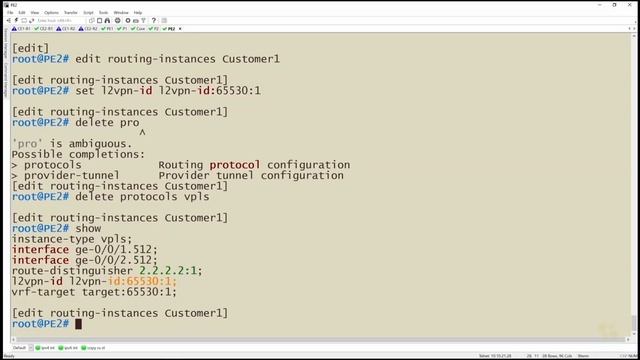The height and width of the screenshot is (360, 640).
Task: Click the leftmost arrow icon in toolbar
Action: [x=9, y=20]
